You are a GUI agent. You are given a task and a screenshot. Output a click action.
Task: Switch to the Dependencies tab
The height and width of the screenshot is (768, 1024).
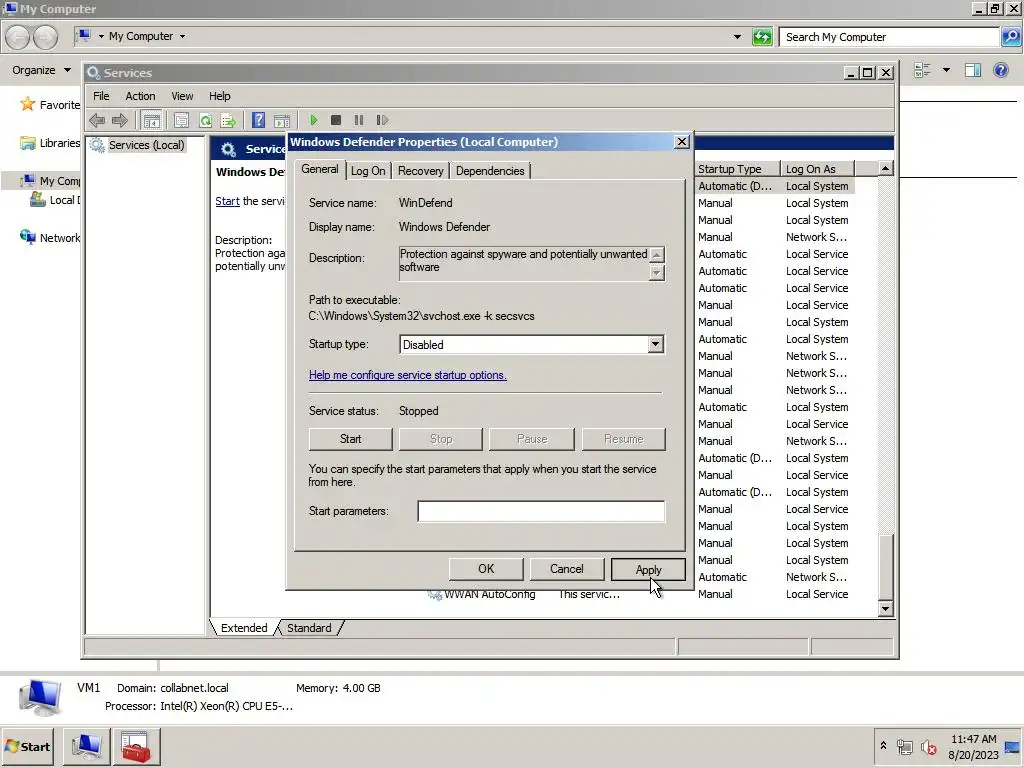(490, 170)
